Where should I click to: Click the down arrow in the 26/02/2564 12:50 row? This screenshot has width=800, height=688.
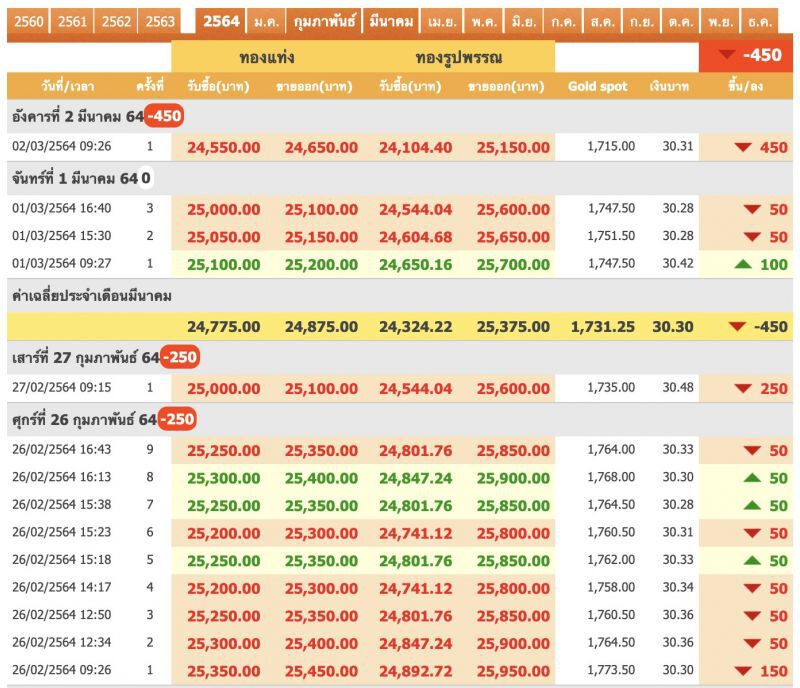point(752,616)
